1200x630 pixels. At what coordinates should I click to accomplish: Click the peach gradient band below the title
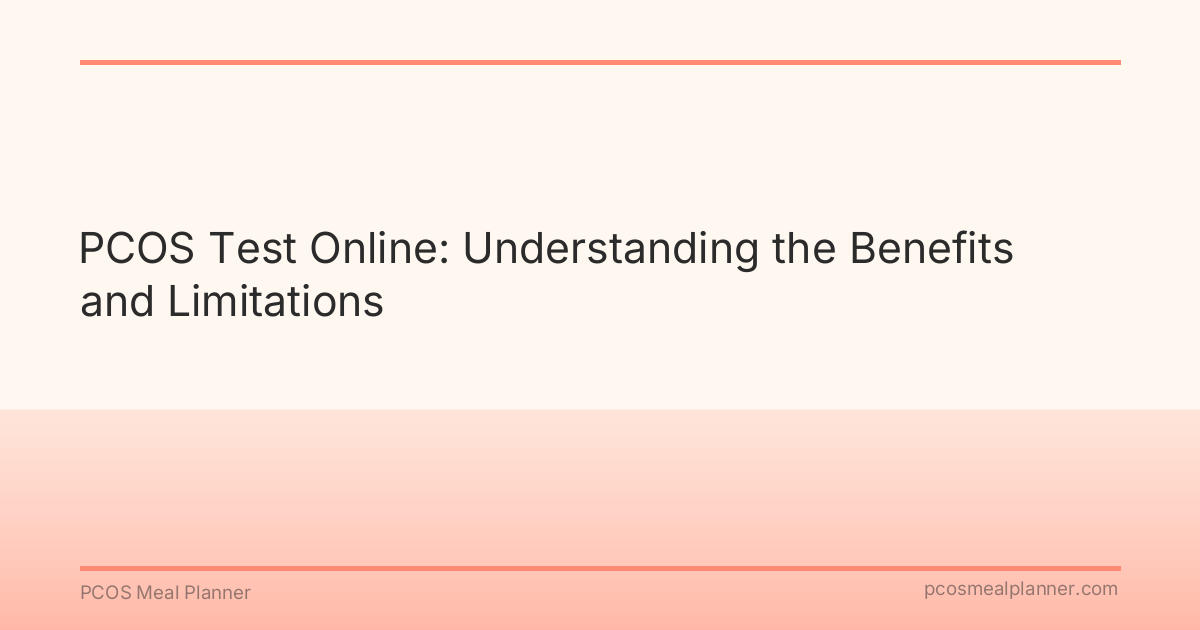point(600,480)
